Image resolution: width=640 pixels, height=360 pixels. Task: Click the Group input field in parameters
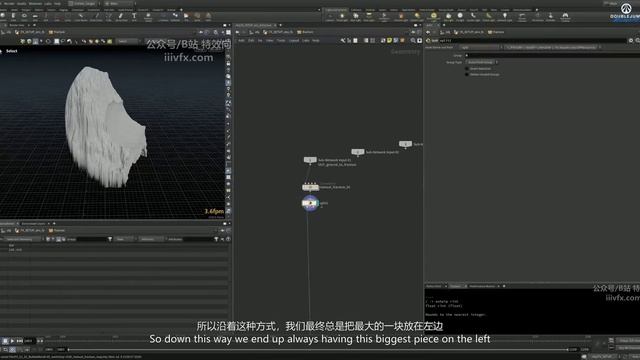click(x=552, y=56)
